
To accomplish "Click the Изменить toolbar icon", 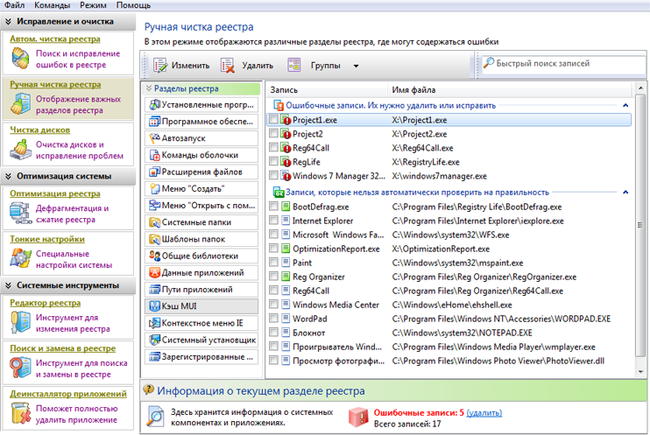I will coord(160,66).
